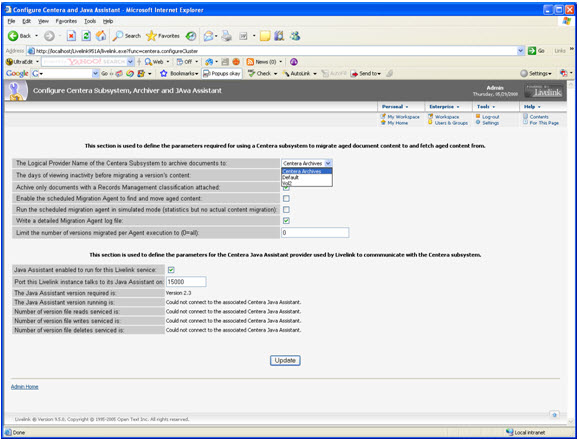The width and height of the screenshot is (579, 440).
Task: Open Google toolbar Settings
Action: coord(536,73)
